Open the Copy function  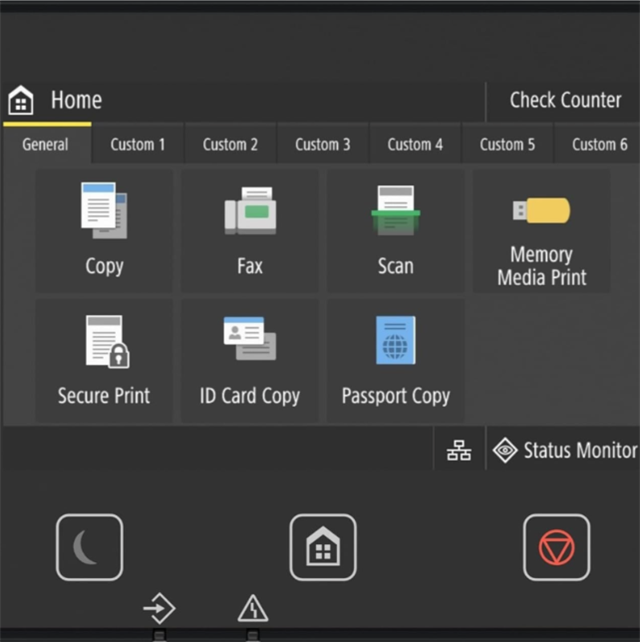(x=104, y=231)
